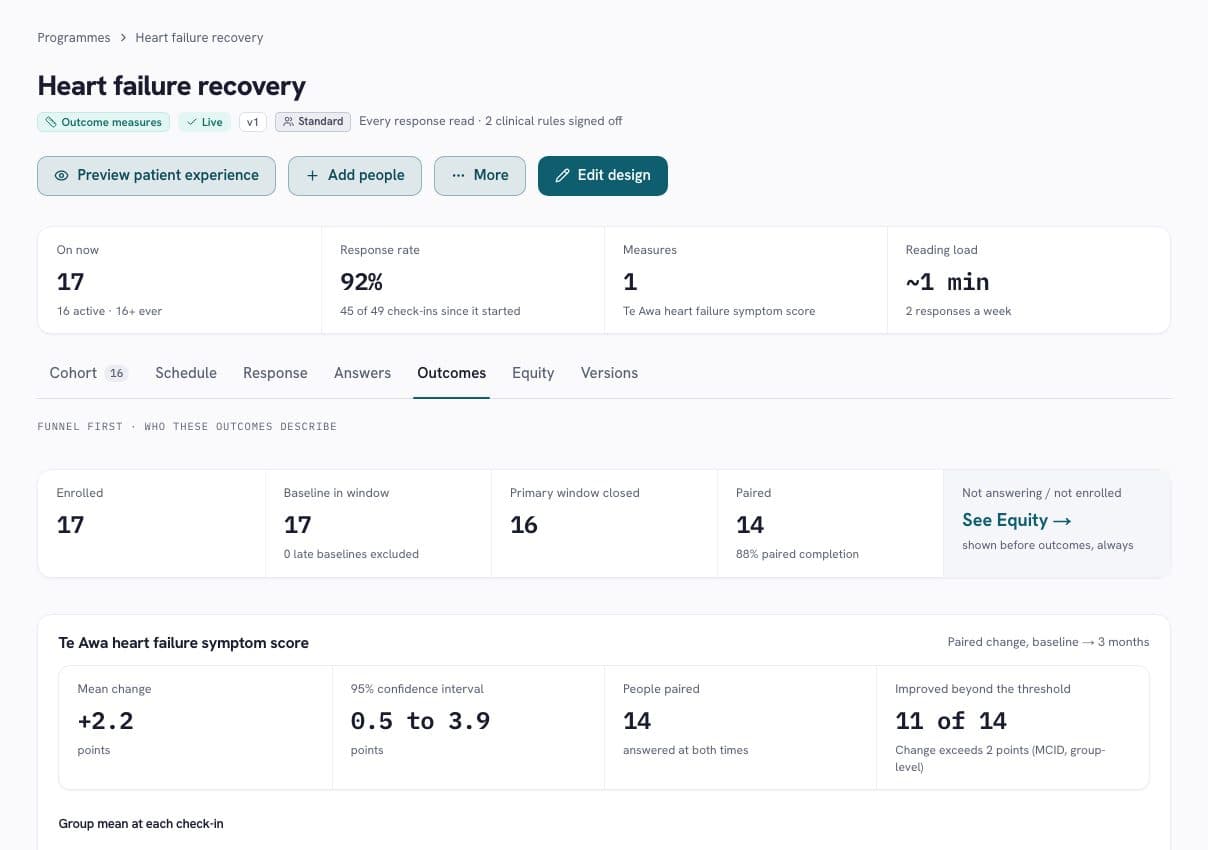Go to the Equity tab
Screen dimensions: 1208x850
(533, 373)
